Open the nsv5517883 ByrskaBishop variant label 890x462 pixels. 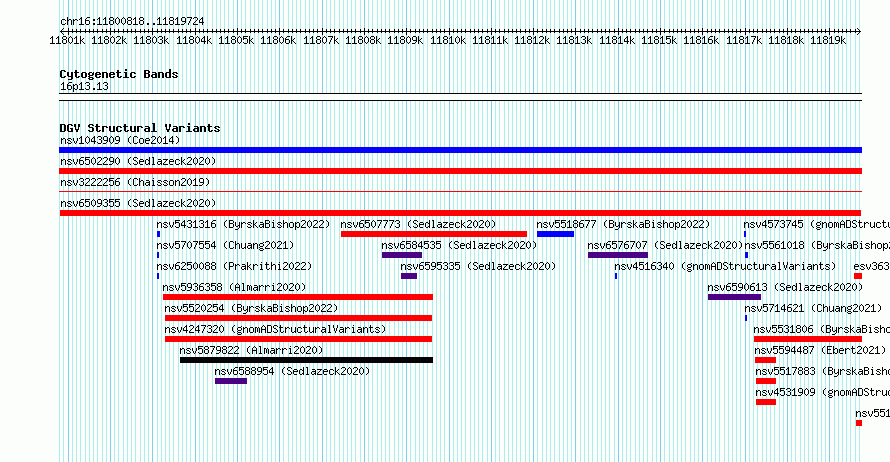click(x=822, y=371)
